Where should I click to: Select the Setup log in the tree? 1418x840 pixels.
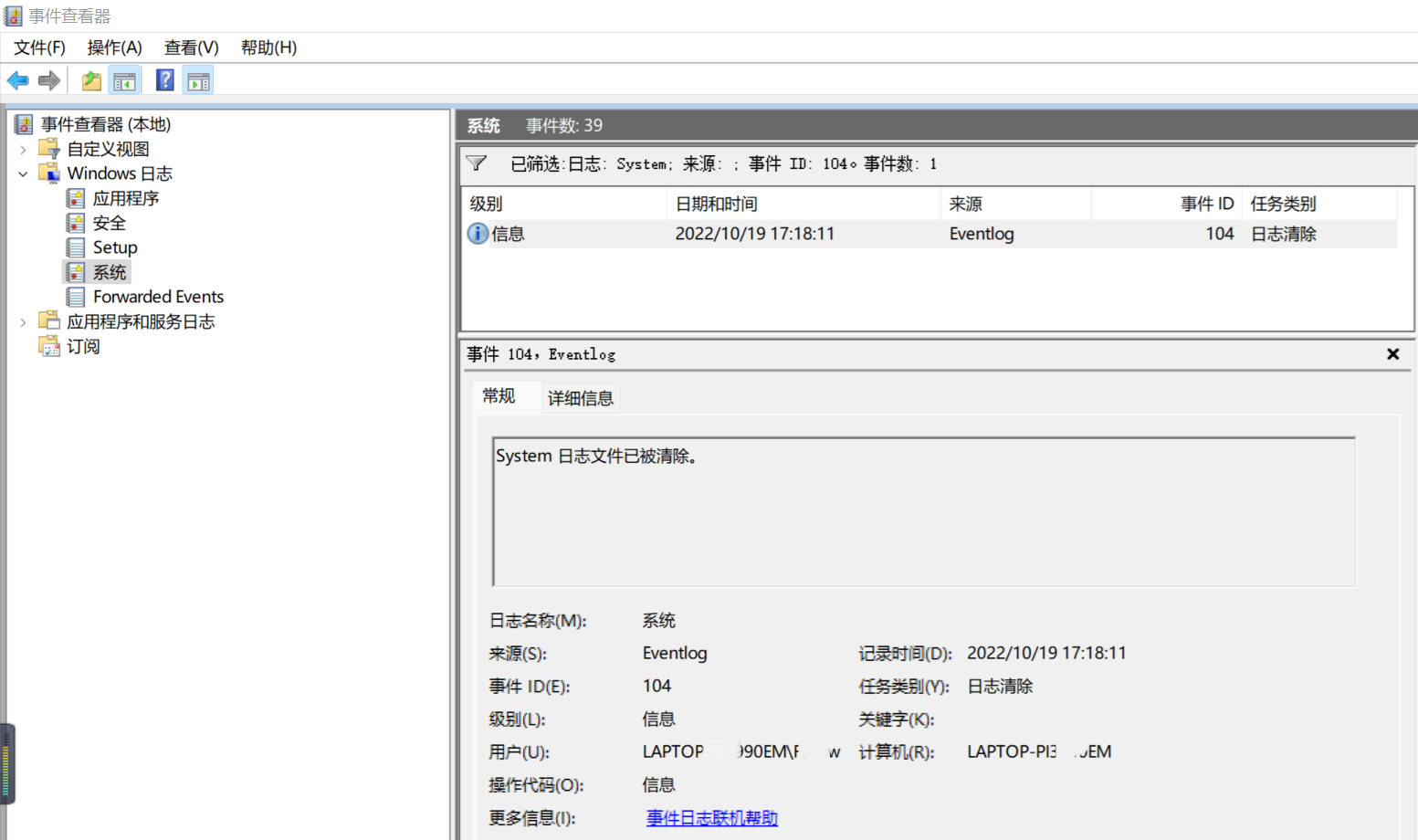click(114, 247)
